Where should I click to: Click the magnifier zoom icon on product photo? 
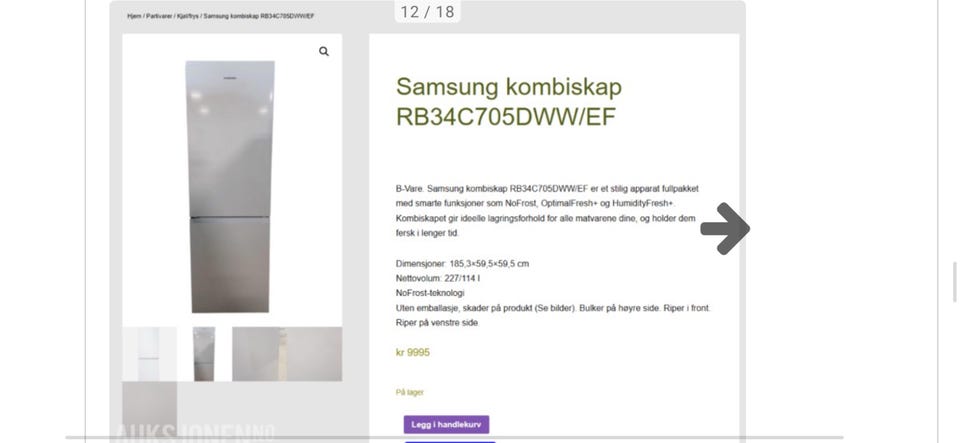tap(324, 51)
